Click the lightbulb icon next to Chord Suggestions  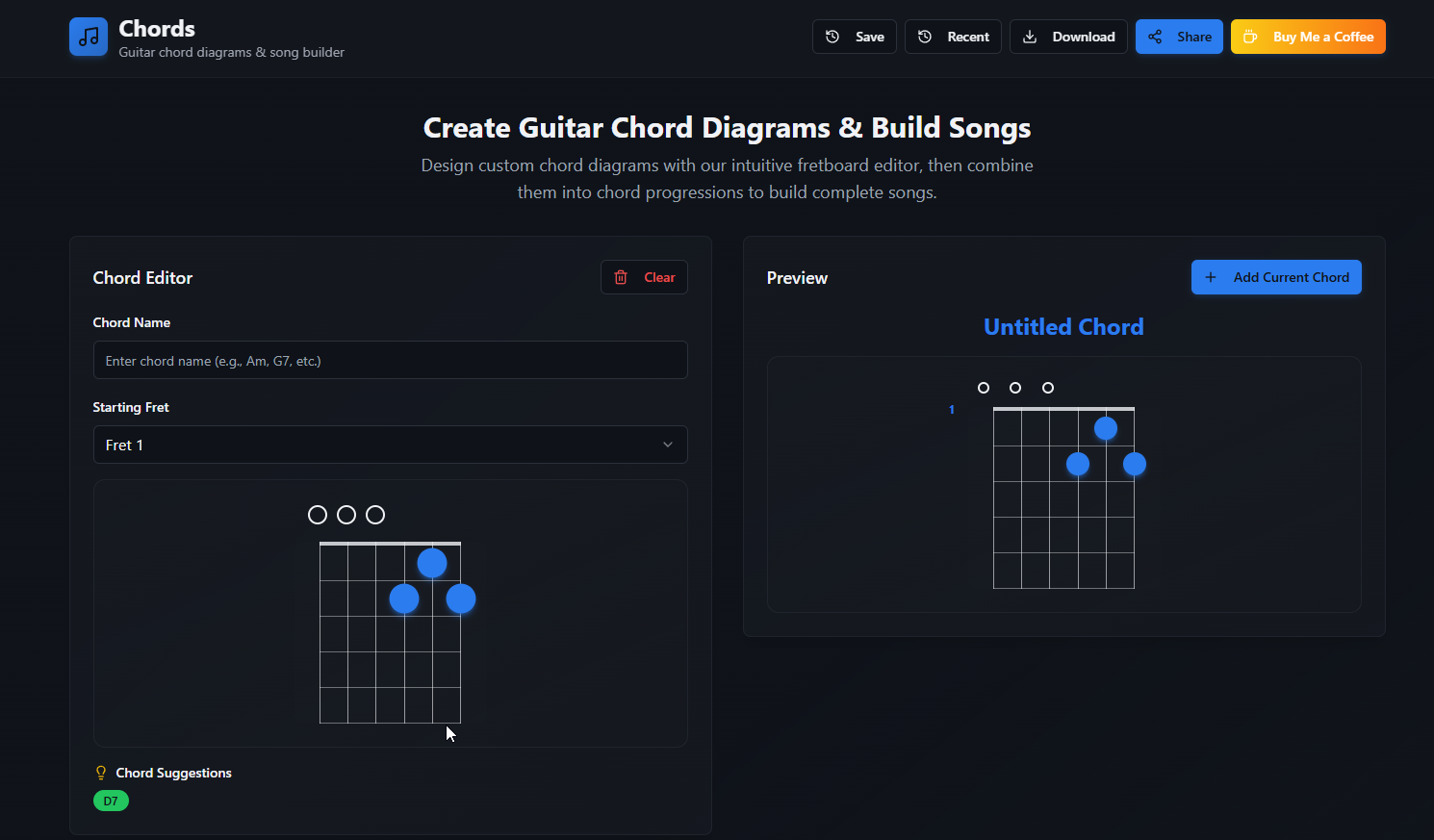pos(100,772)
